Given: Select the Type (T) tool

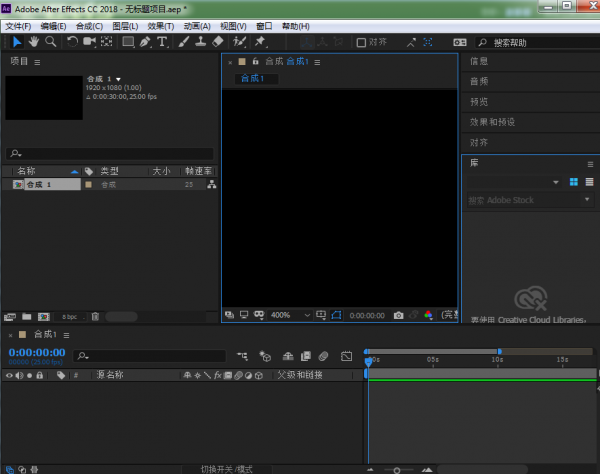Looking at the screenshot, I should [x=162, y=42].
